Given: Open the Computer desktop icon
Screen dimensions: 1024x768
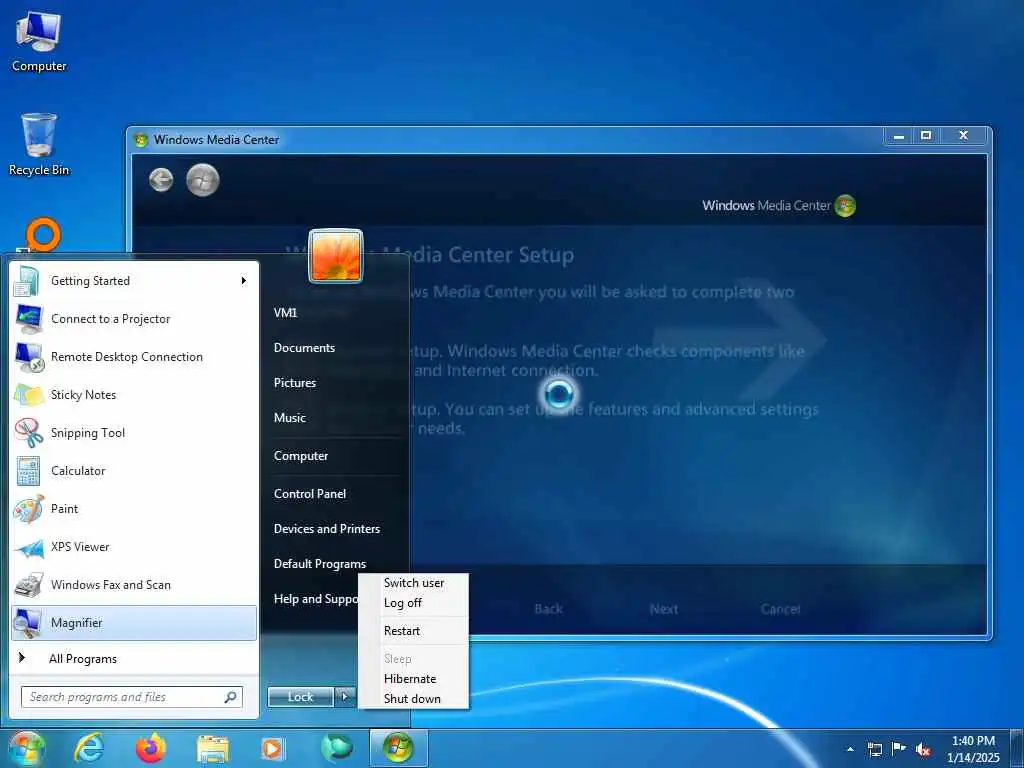Looking at the screenshot, I should coord(39,41).
